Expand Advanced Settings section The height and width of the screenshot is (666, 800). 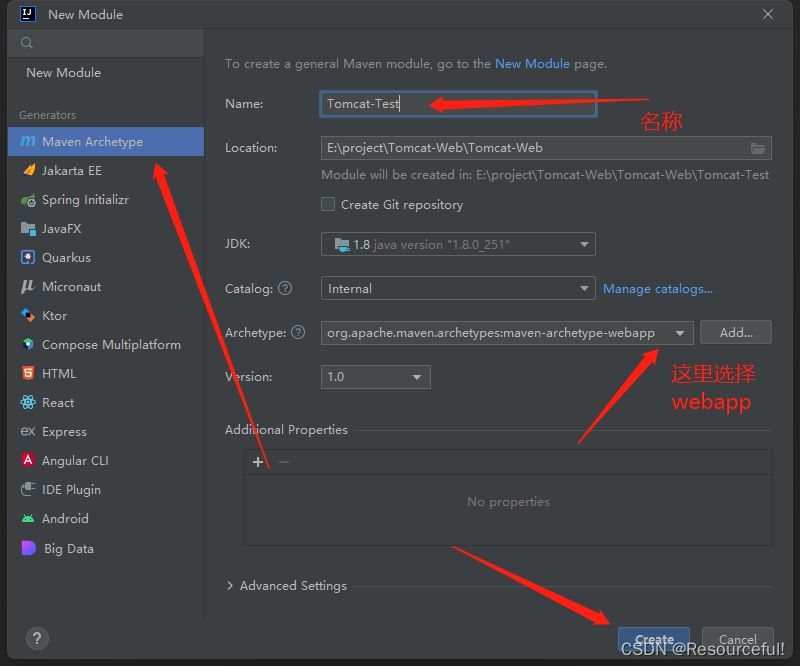click(230, 585)
